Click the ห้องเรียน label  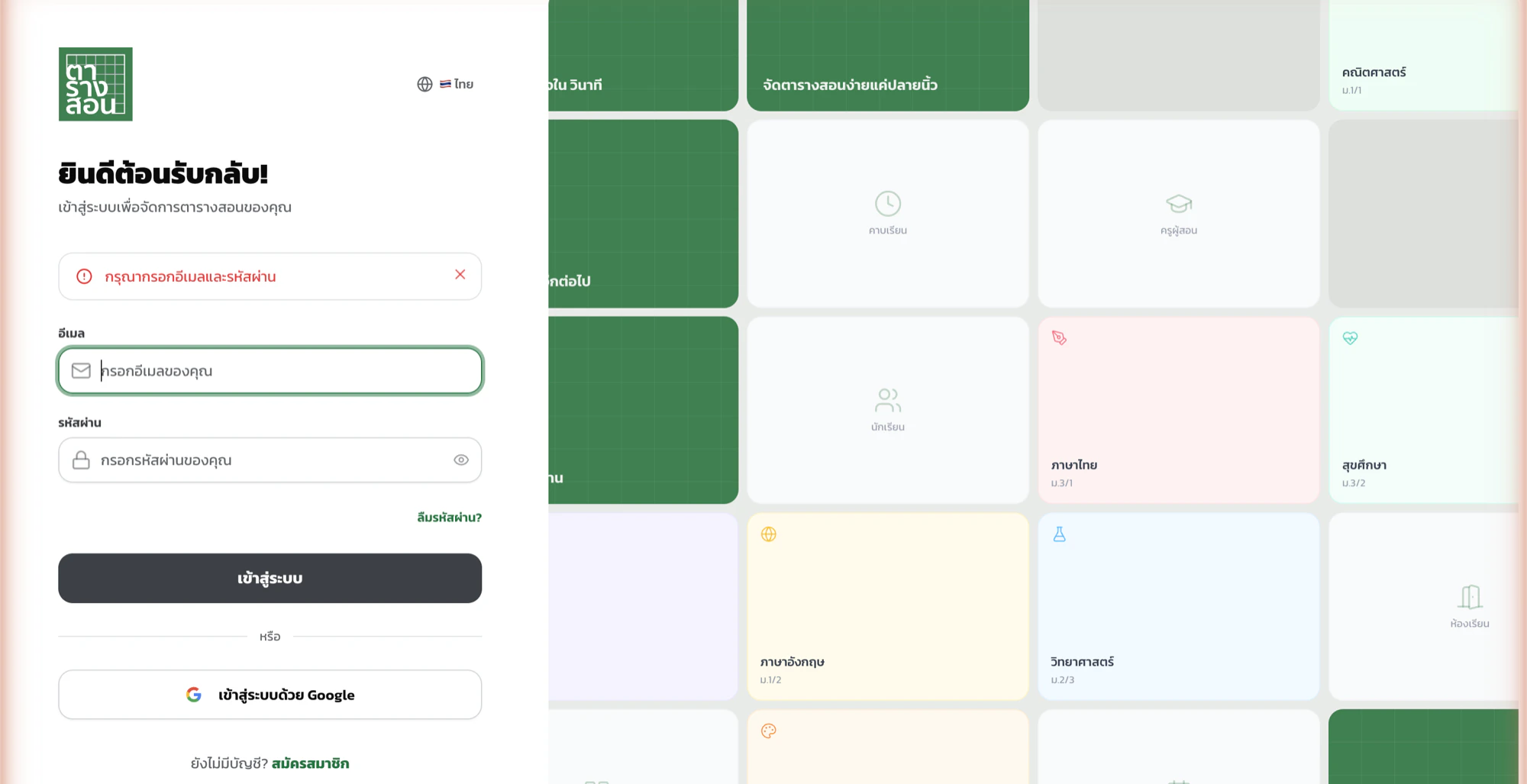coord(1471,624)
